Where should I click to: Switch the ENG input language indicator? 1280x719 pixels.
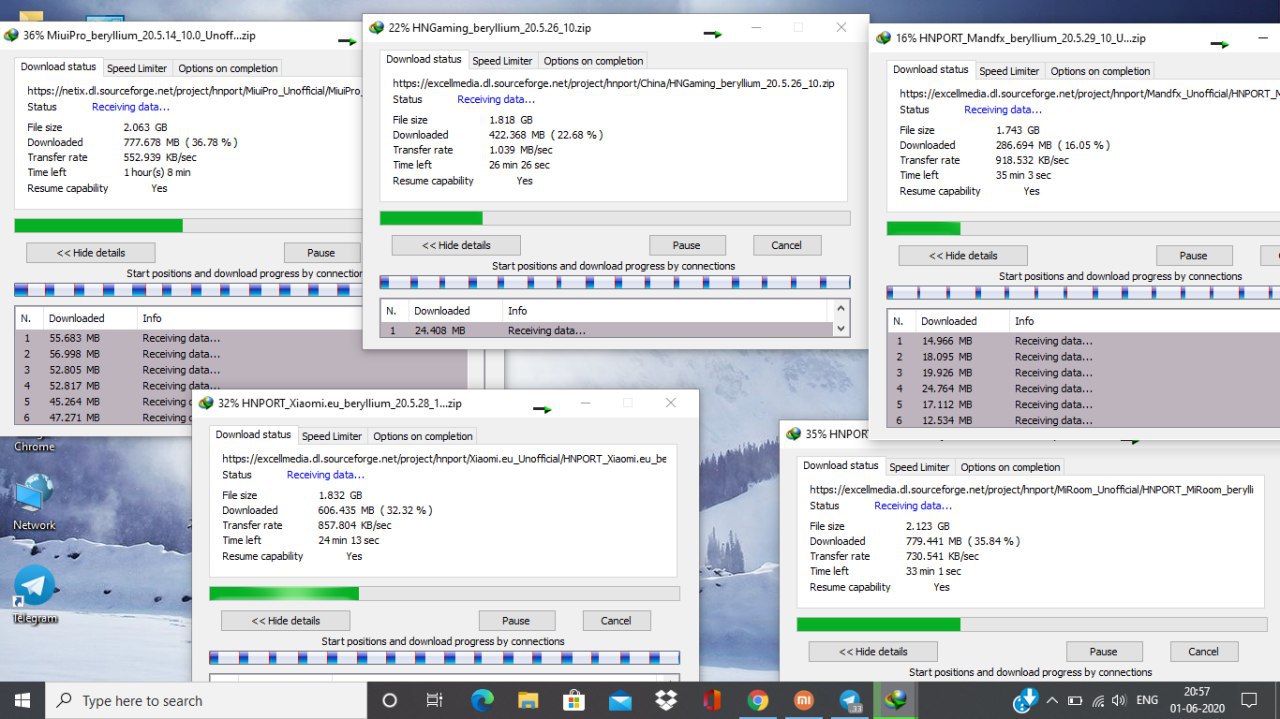click(1148, 700)
